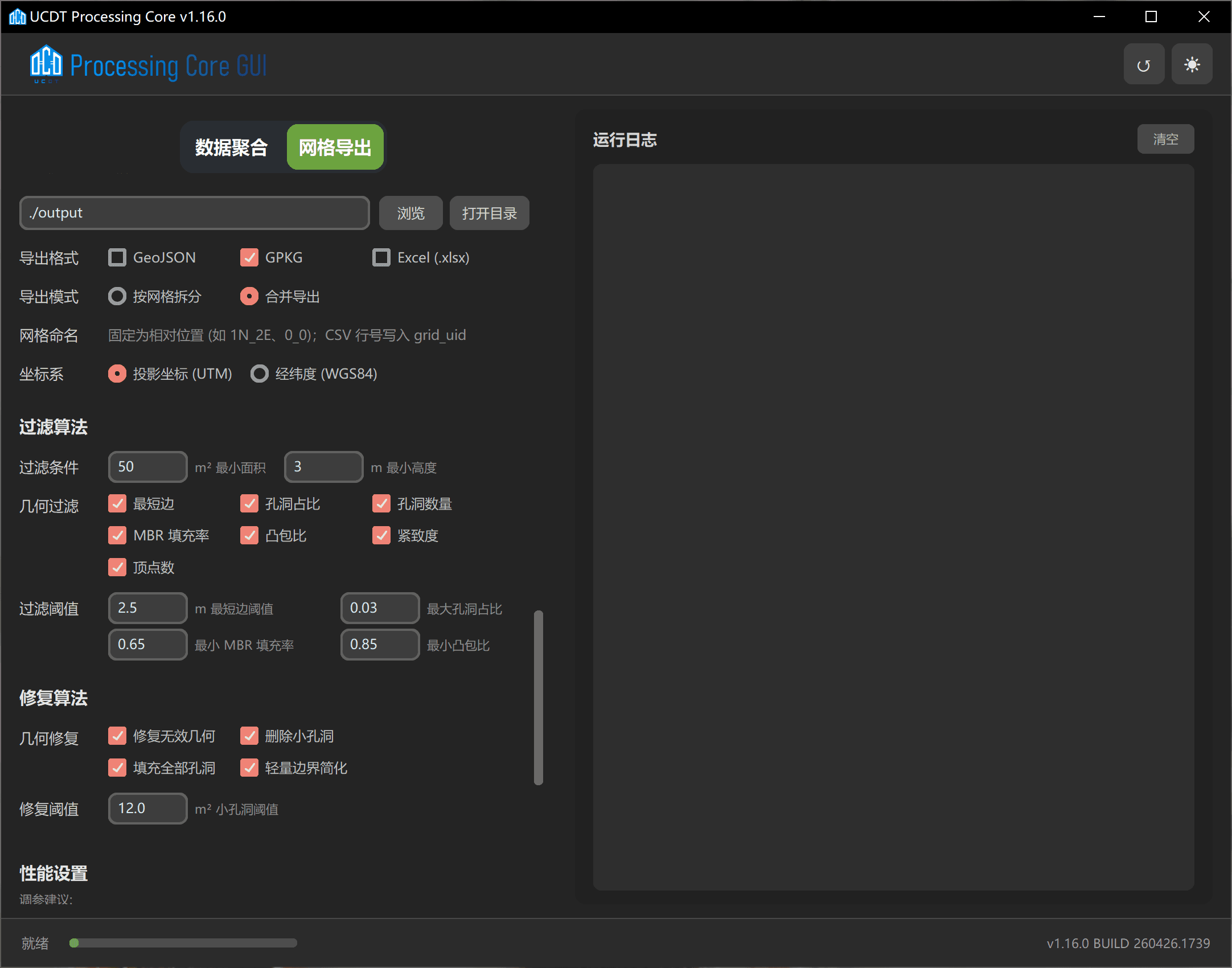
Task: Clear the log with 清空 button
Action: [1165, 139]
